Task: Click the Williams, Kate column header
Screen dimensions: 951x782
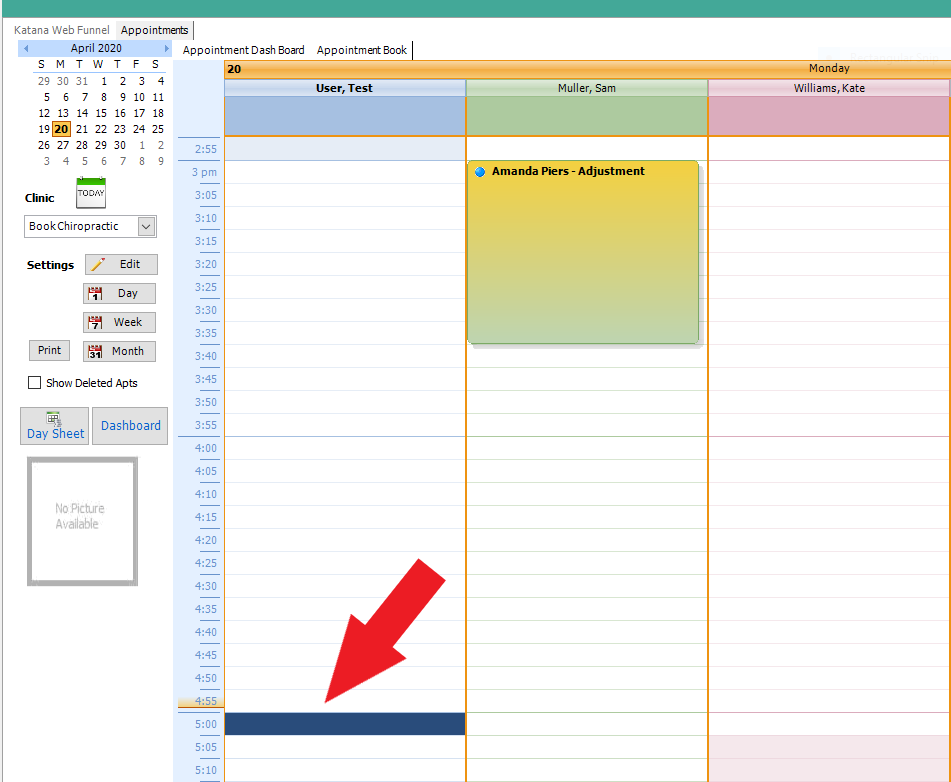Action: pyautogui.click(x=829, y=88)
